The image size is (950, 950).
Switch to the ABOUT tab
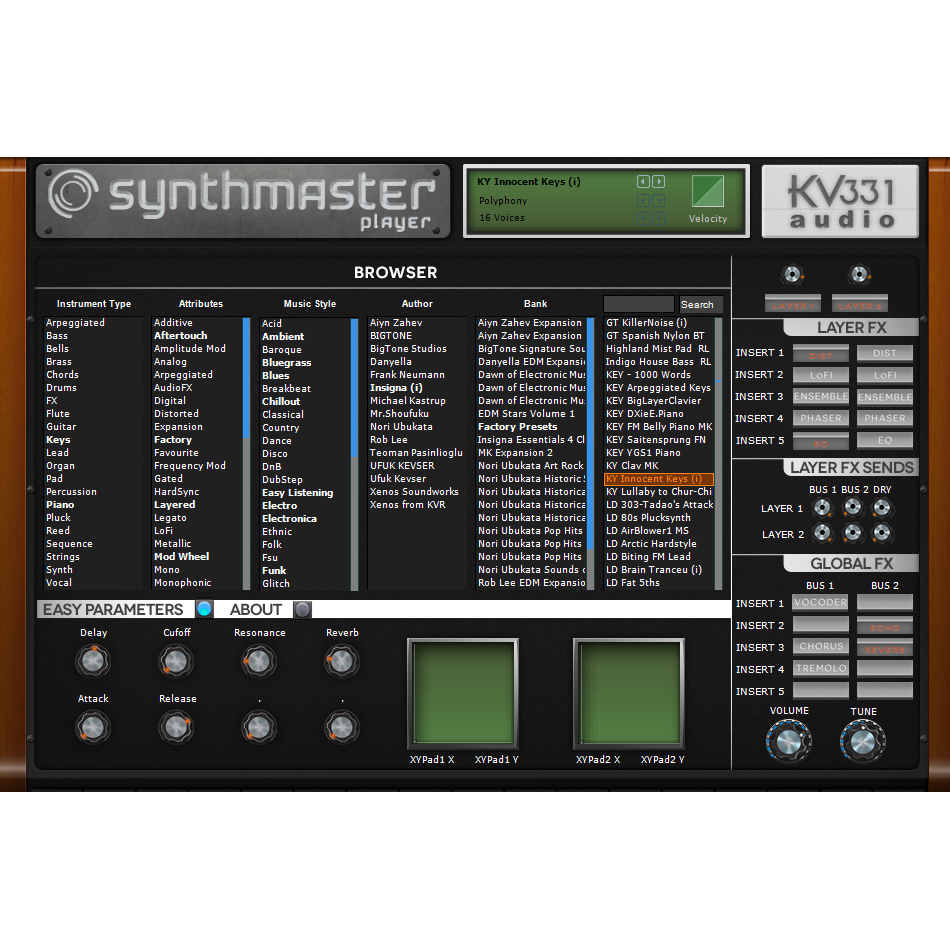pos(256,609)
